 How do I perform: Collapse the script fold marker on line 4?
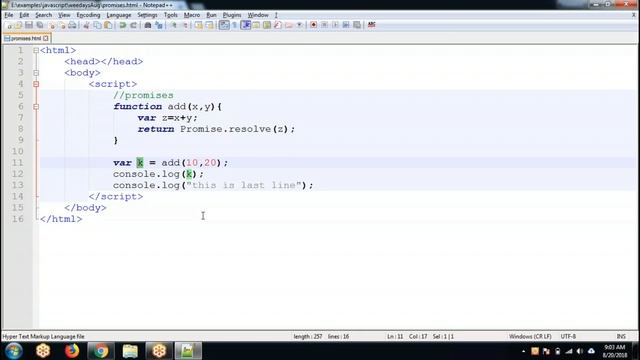pos(36,84)
